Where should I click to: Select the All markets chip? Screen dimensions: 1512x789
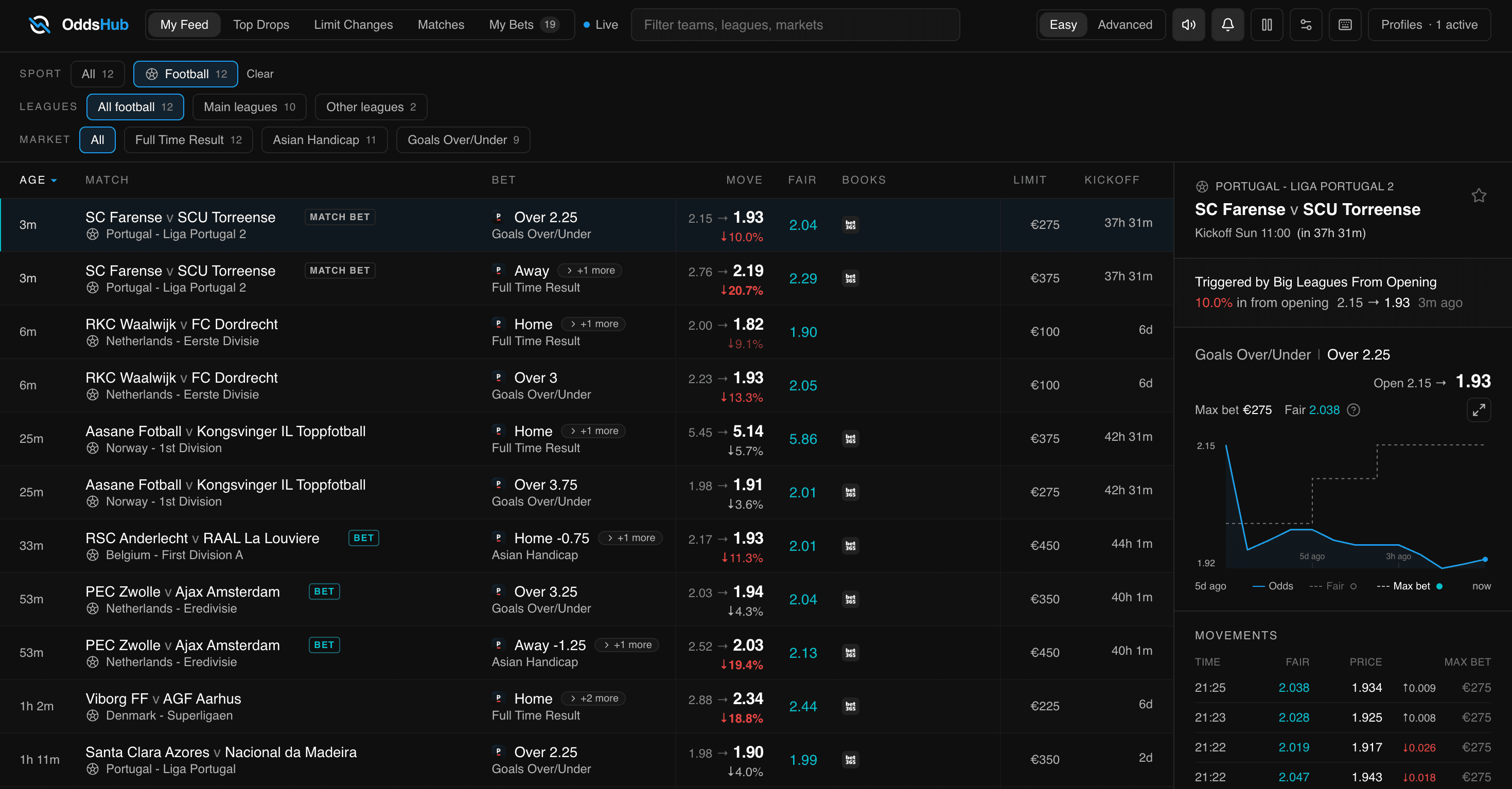(x=97, y=139)
